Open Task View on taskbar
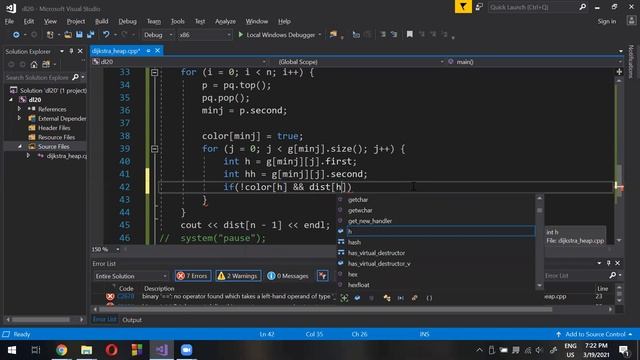 click(x=36, y=350)
